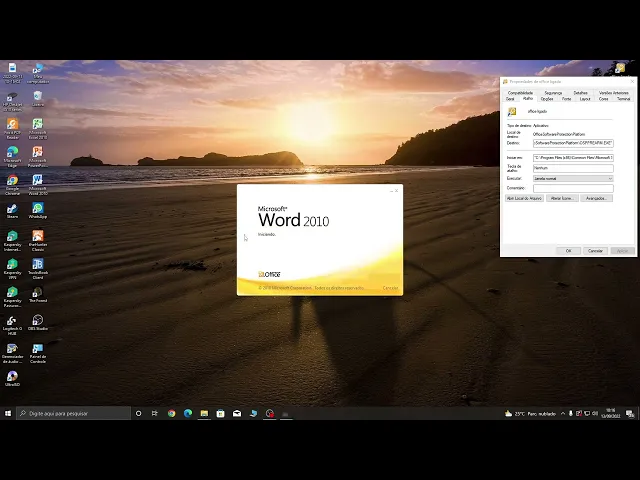Open the orange house app above TeraBox
This screenshot has height=480, width=640.
[x=38, y=241]
